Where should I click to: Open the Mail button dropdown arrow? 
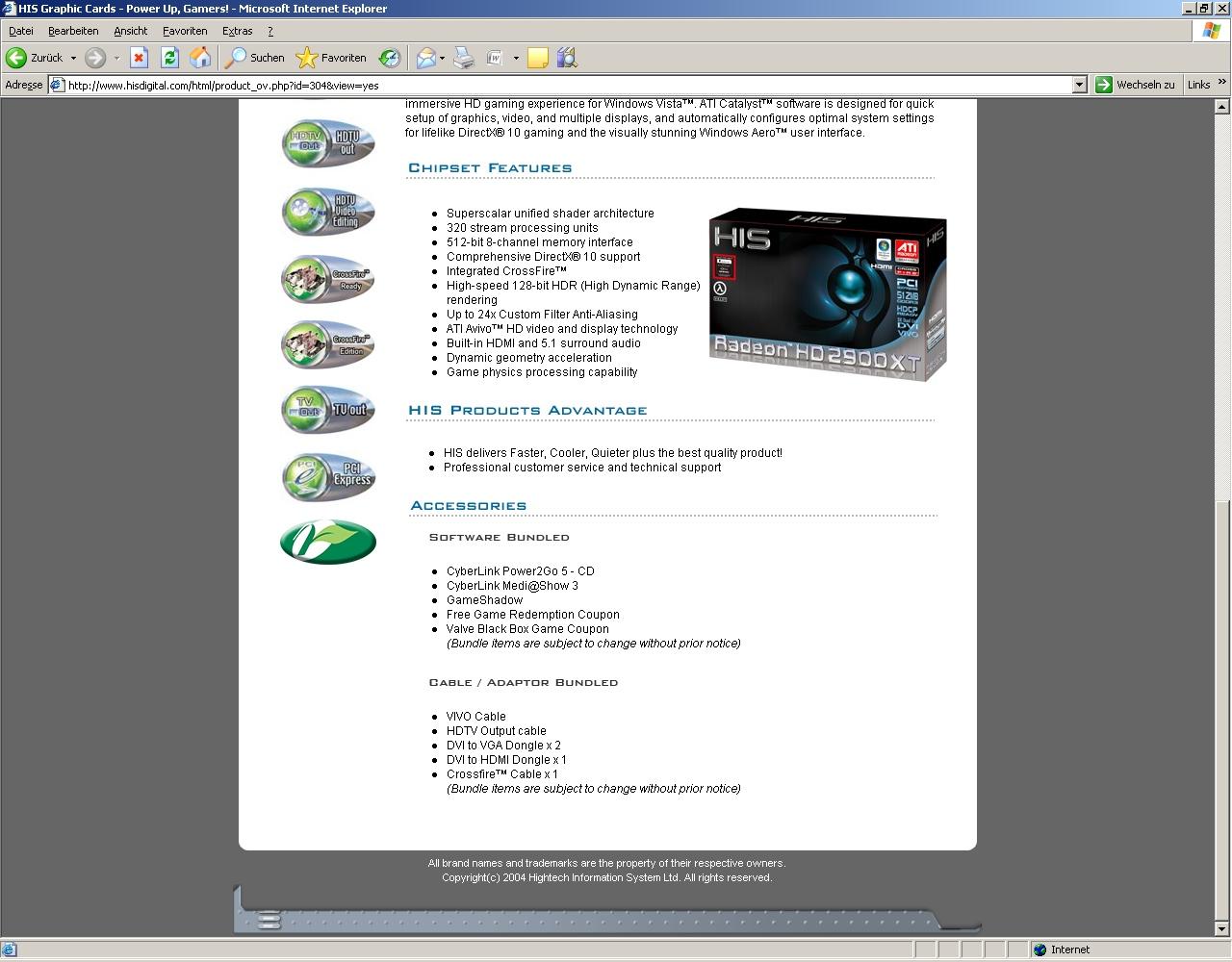coord(442,58)
